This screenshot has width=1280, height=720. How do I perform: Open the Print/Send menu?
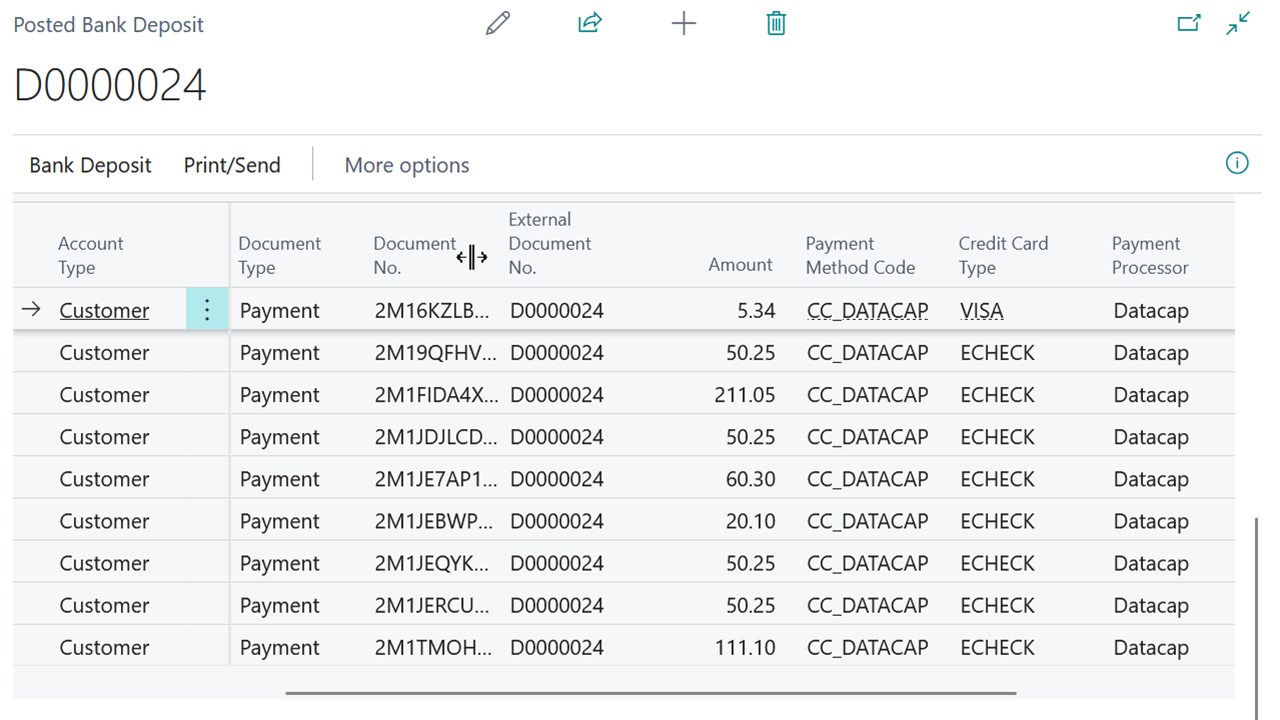click(x=232, y=165)
